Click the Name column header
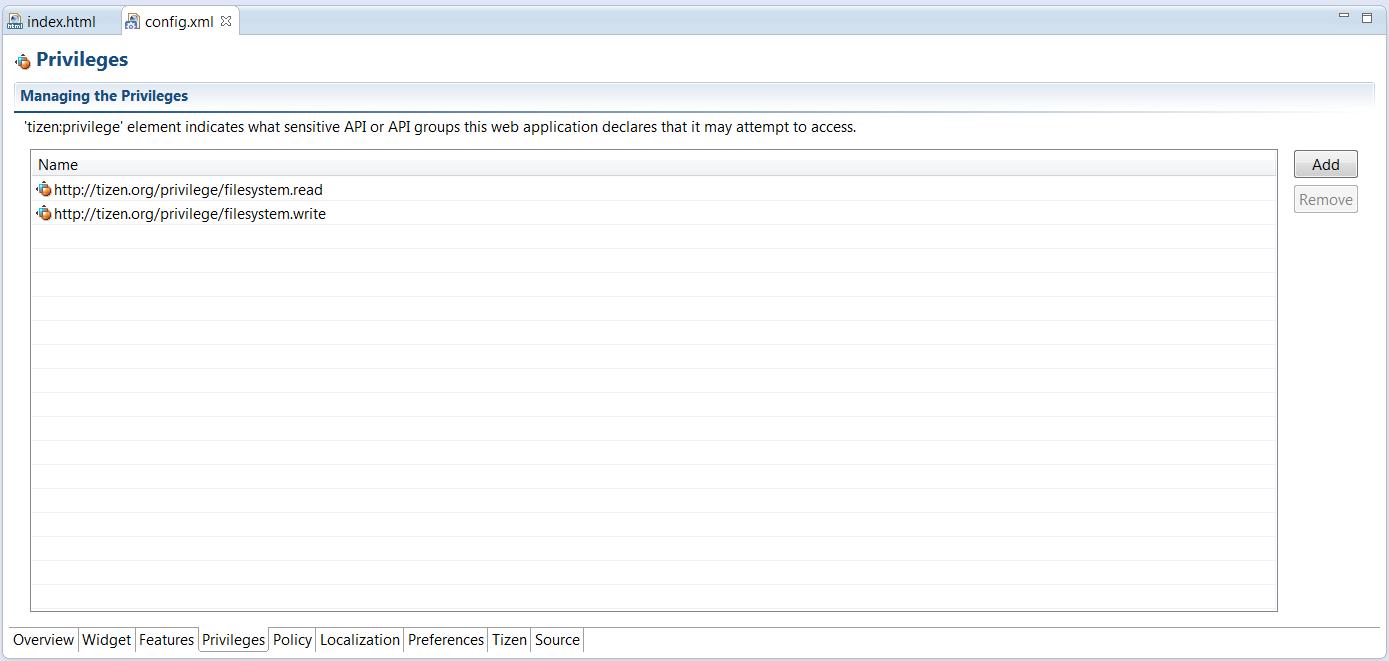This screenshot has width=1389, height=661. pos(654,164)
